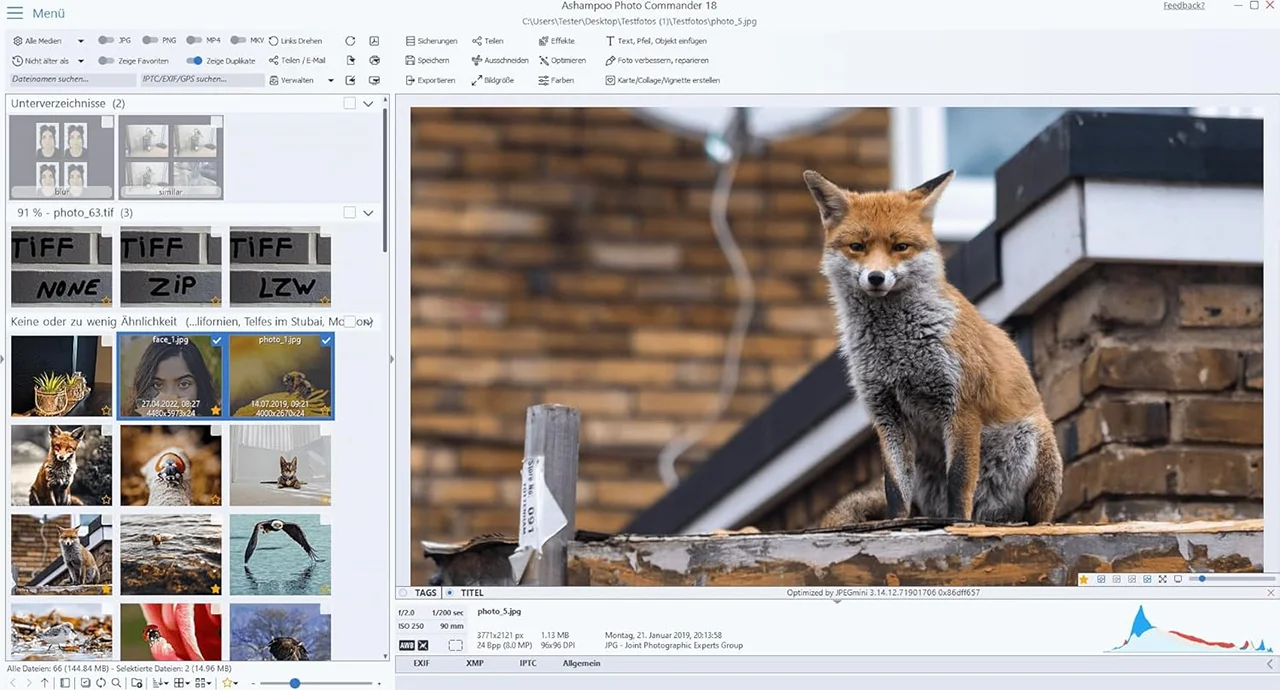1280x690 pixels.
Task: Click the navigate up arrow icon
Action: pos(44,683)
